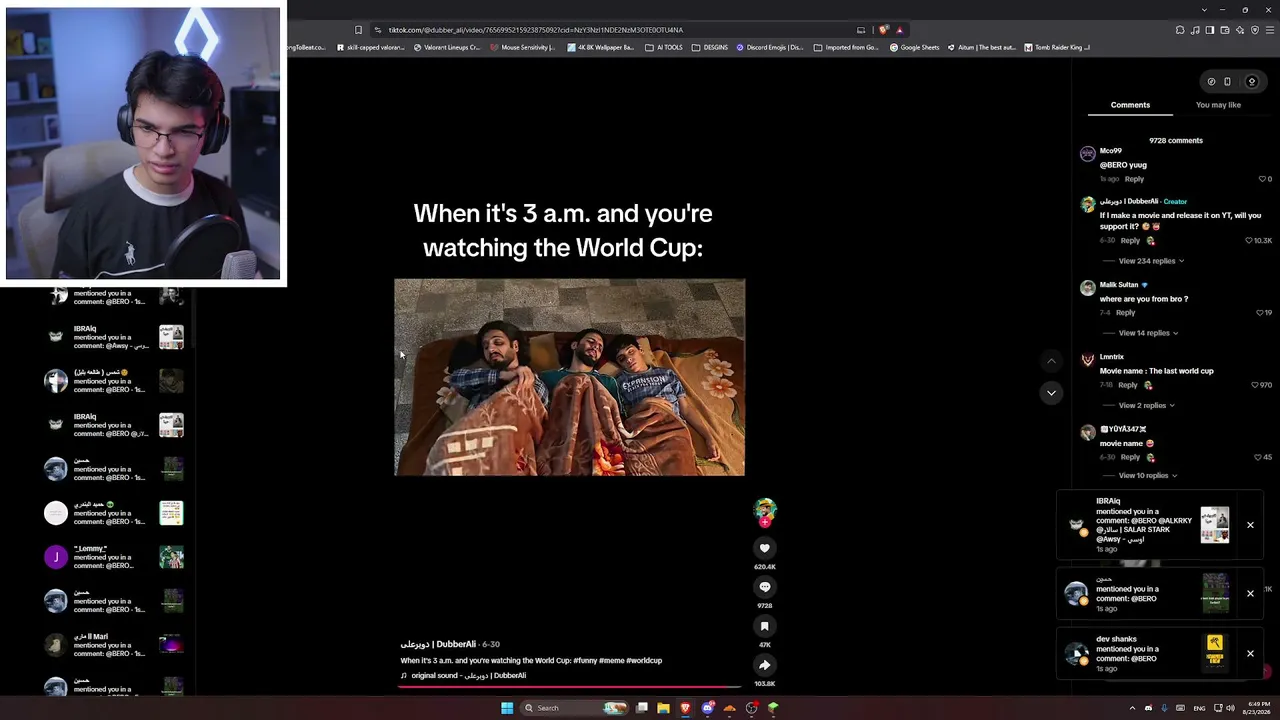Click the browser address bar URL
1280x720 pixels.
coord(536,30)
